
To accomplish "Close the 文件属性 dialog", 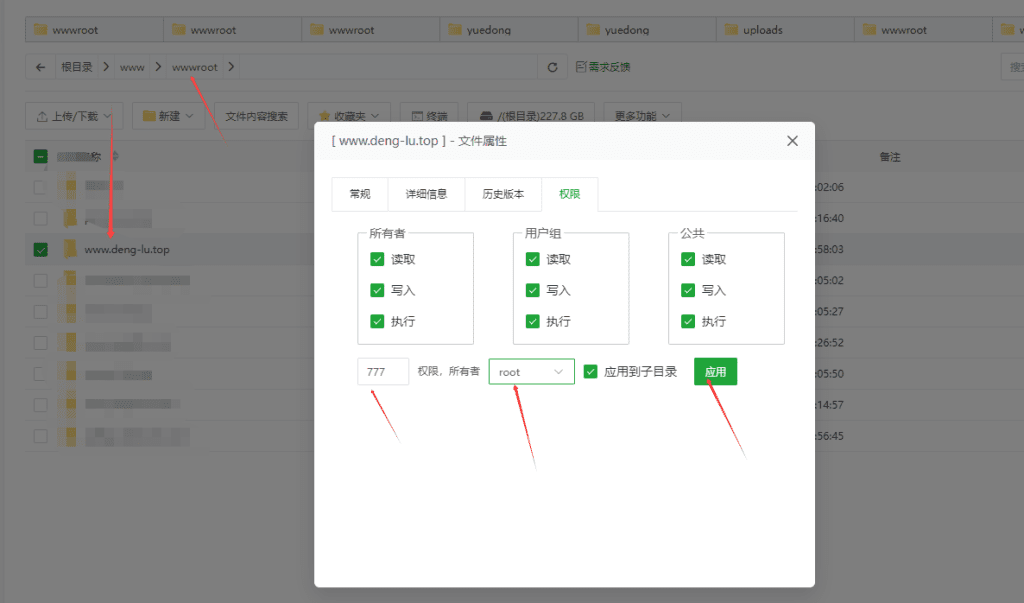I will pos(792,141).
